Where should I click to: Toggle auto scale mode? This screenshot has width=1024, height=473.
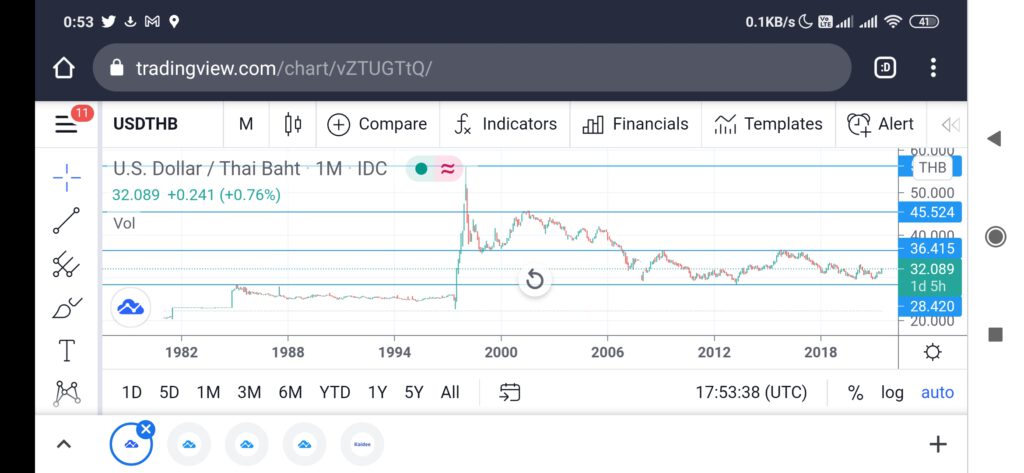pos(937,393)
